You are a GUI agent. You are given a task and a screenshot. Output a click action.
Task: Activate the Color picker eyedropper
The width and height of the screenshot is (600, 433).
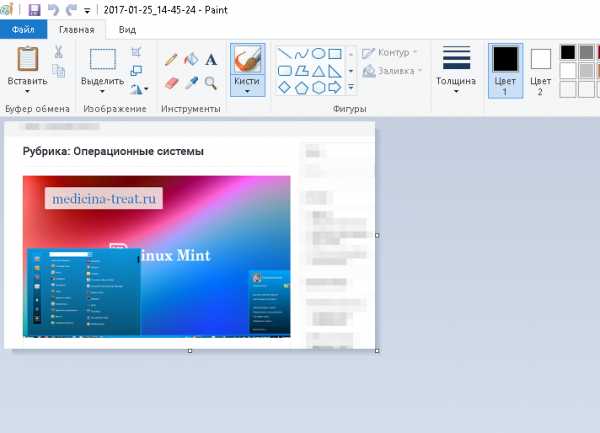point(191,82)
